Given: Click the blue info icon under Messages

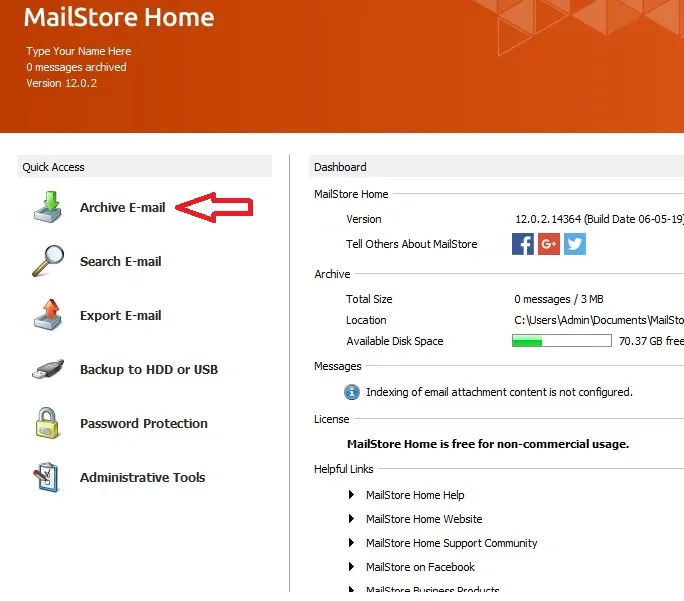Looking at the screenshot, I should 352,392.
